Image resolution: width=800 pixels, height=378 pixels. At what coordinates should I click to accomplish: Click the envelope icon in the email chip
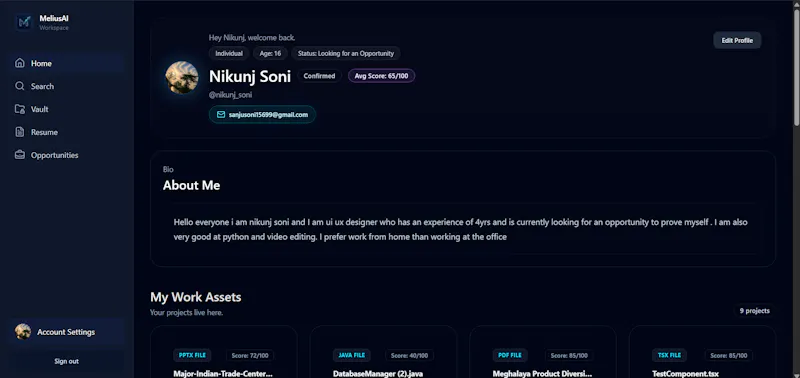(x=221, y=115)
